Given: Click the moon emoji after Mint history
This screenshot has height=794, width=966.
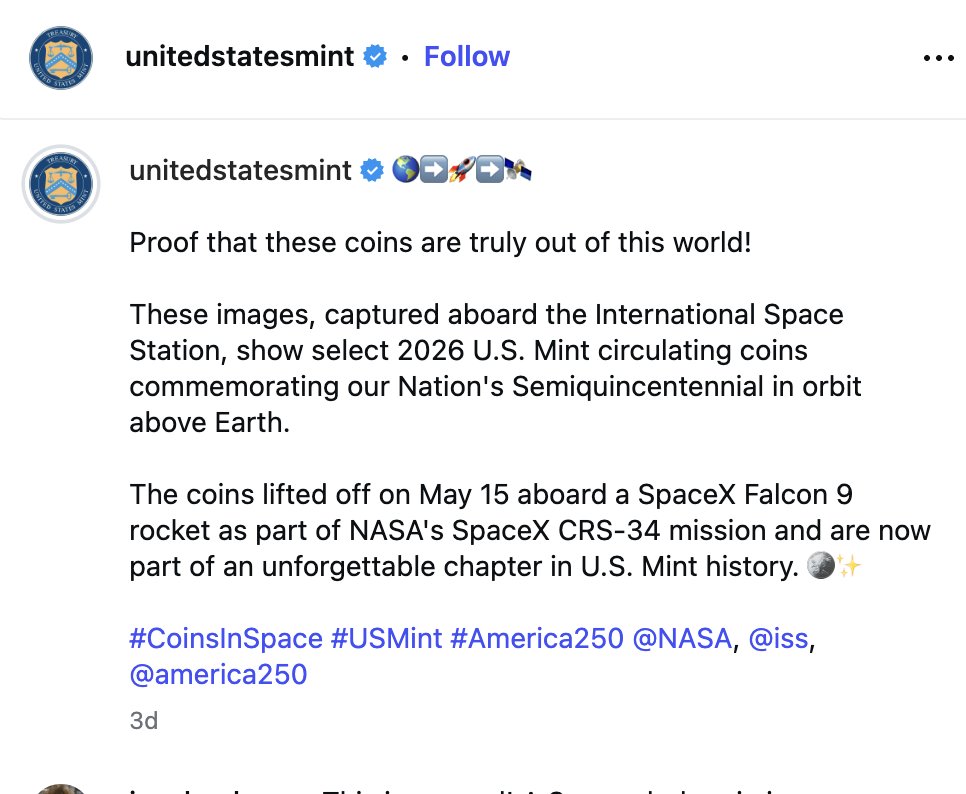Looking at the screenshot, I should point(821,565).
